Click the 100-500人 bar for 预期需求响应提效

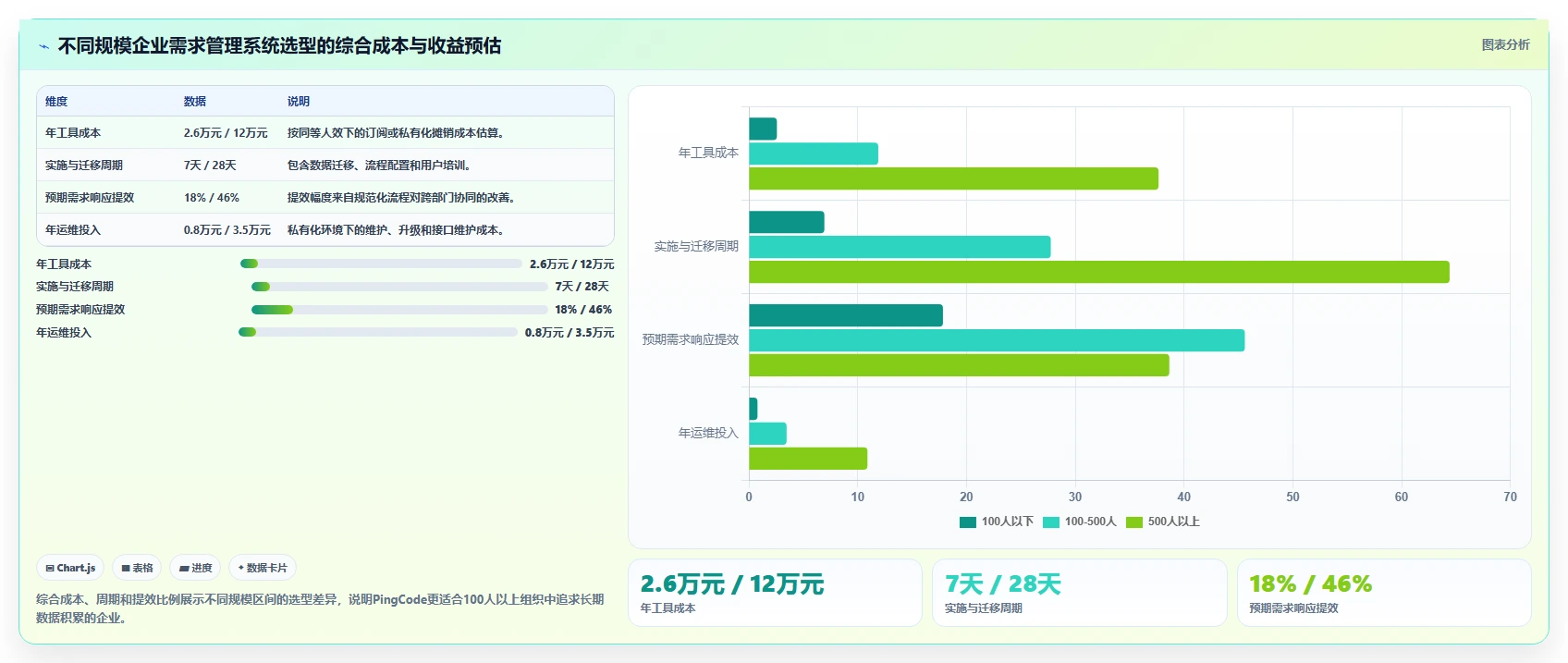[x=997, y=340]
